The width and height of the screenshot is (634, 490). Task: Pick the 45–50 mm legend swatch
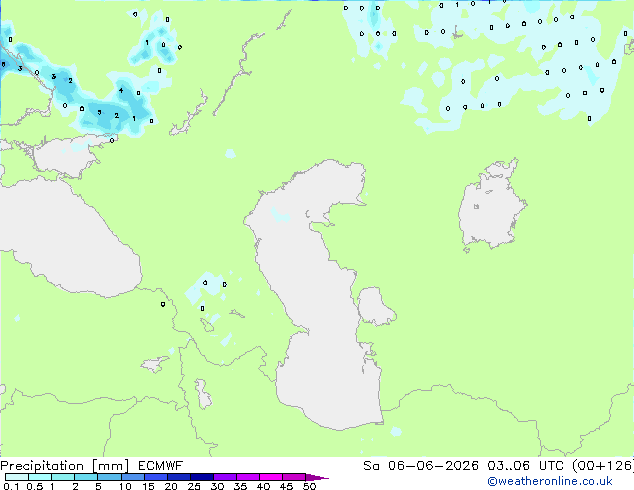[x=294, y=477]
